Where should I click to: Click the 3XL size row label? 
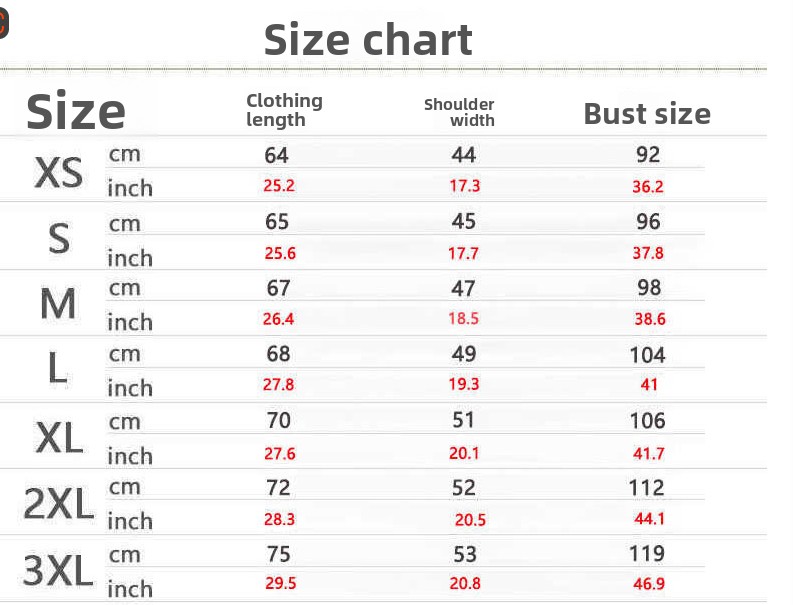tap(58, 571)
